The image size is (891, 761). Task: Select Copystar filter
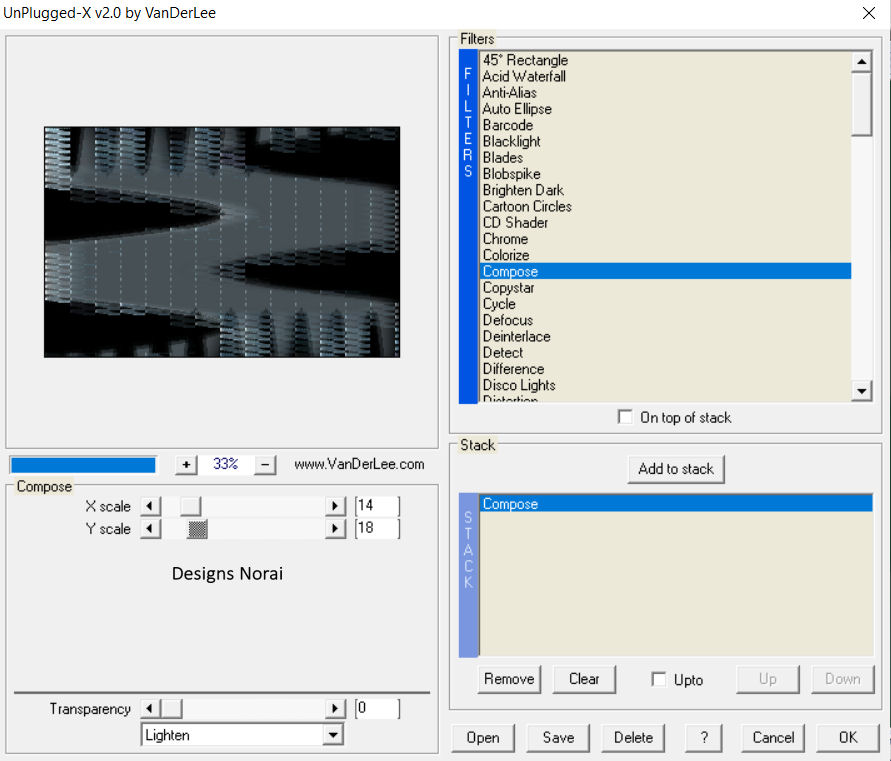665,288
